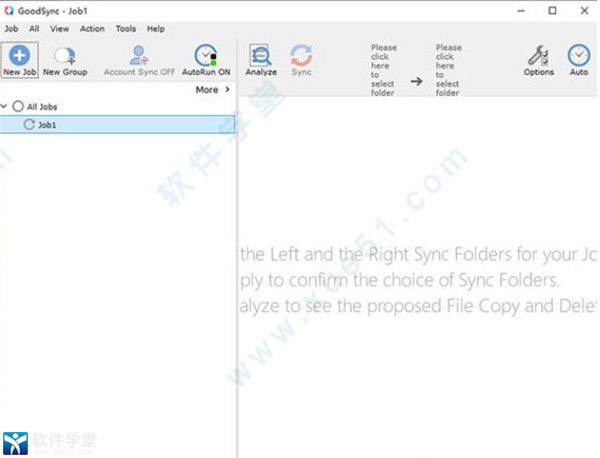Start the Sync button
Viewport: 600px width, 458px height.
301,60
